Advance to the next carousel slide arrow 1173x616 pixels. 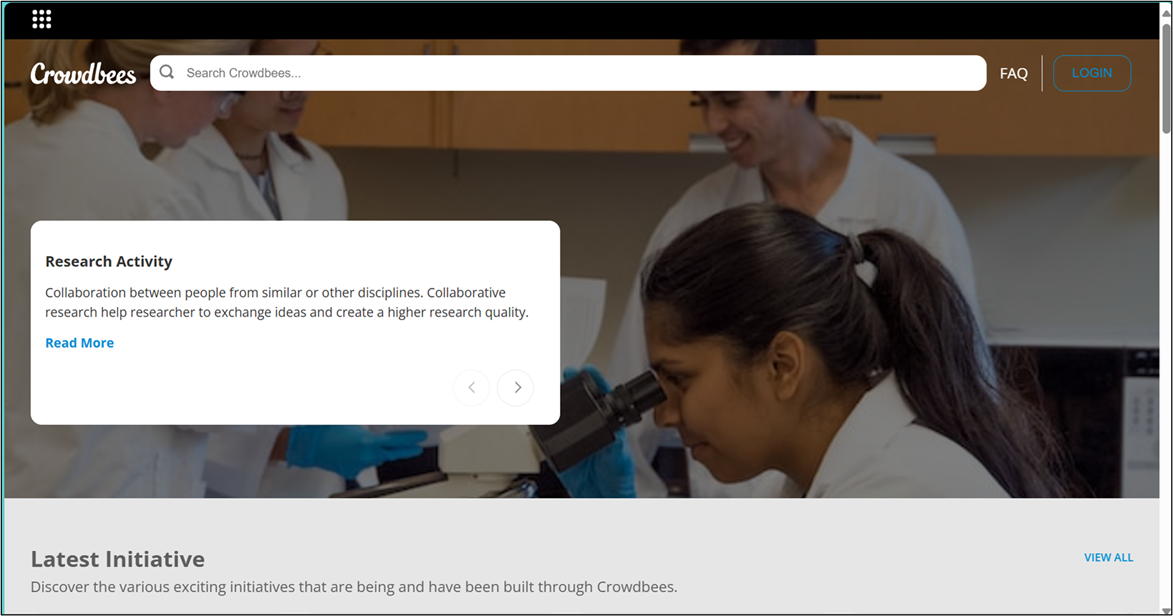516,388
